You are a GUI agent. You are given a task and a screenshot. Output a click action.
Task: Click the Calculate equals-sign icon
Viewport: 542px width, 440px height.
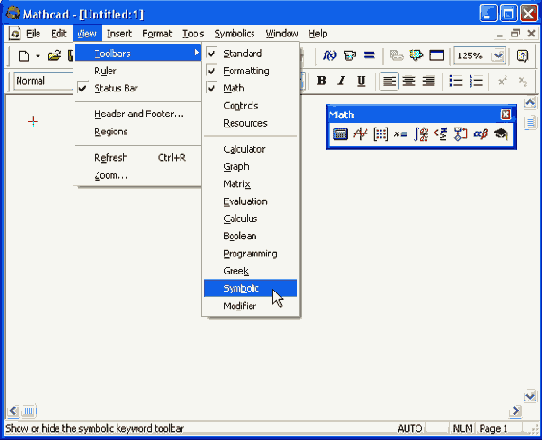tap(369, 55)
